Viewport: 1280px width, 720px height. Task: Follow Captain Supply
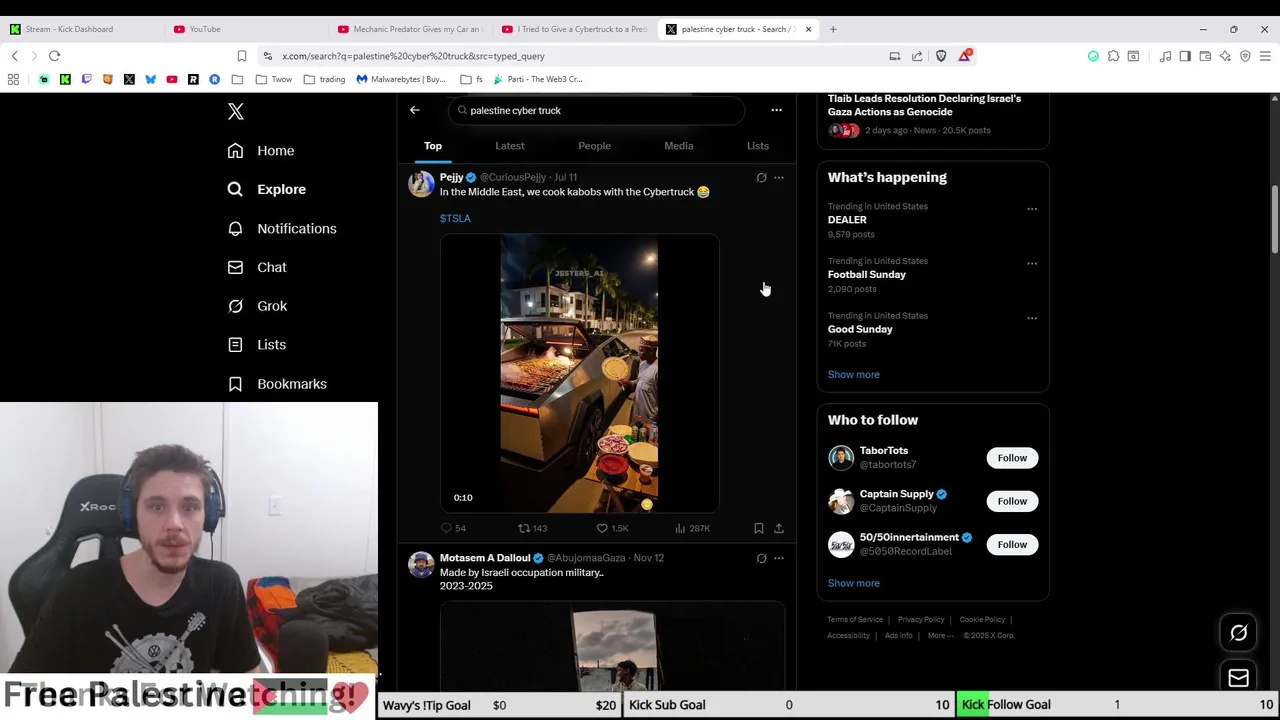tap(1012, 501)
